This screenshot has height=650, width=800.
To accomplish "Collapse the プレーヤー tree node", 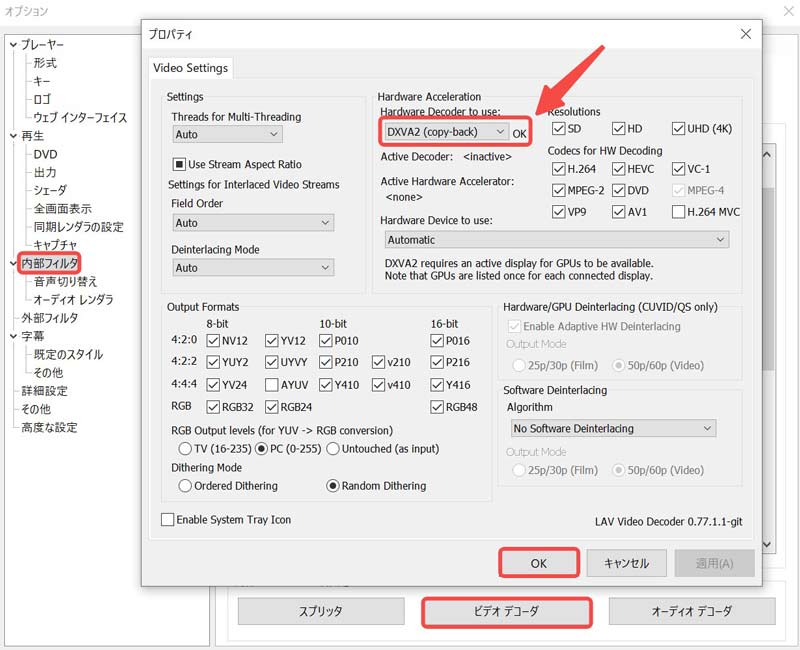I will pos(12,45).
